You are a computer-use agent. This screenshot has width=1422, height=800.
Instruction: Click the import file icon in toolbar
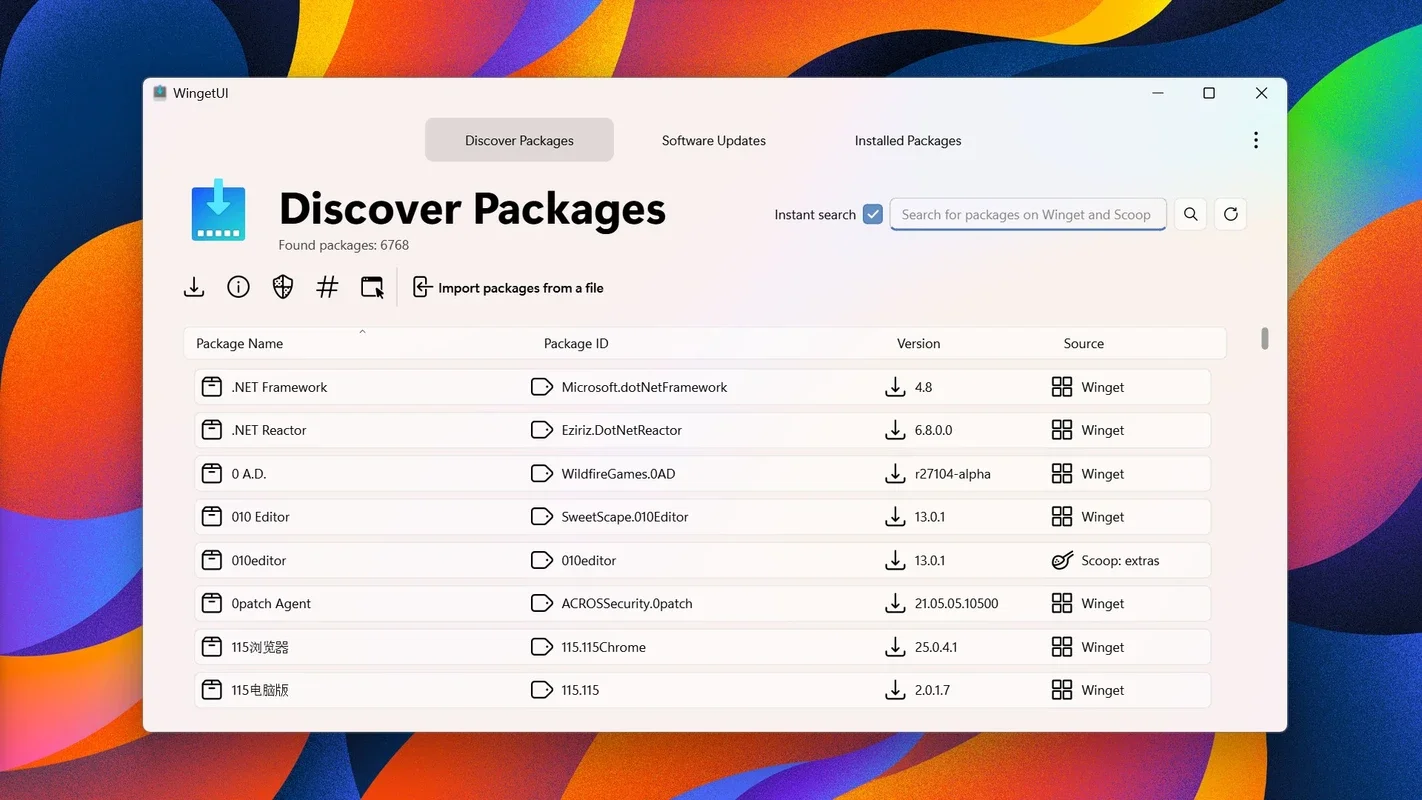point(422,288)
